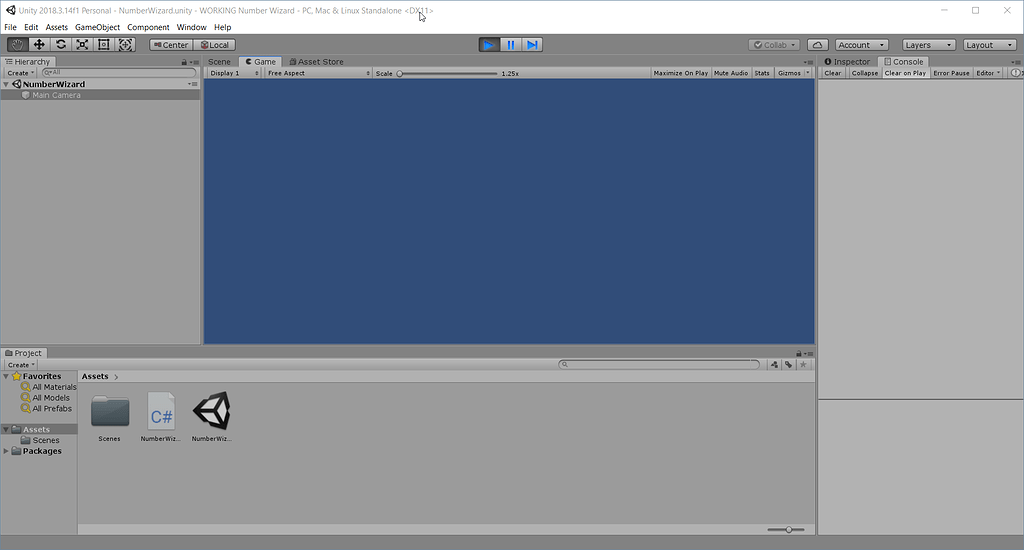Open the Free Aspect dropdown
This screenshot has width=1024, height=550.
point(317,73)
